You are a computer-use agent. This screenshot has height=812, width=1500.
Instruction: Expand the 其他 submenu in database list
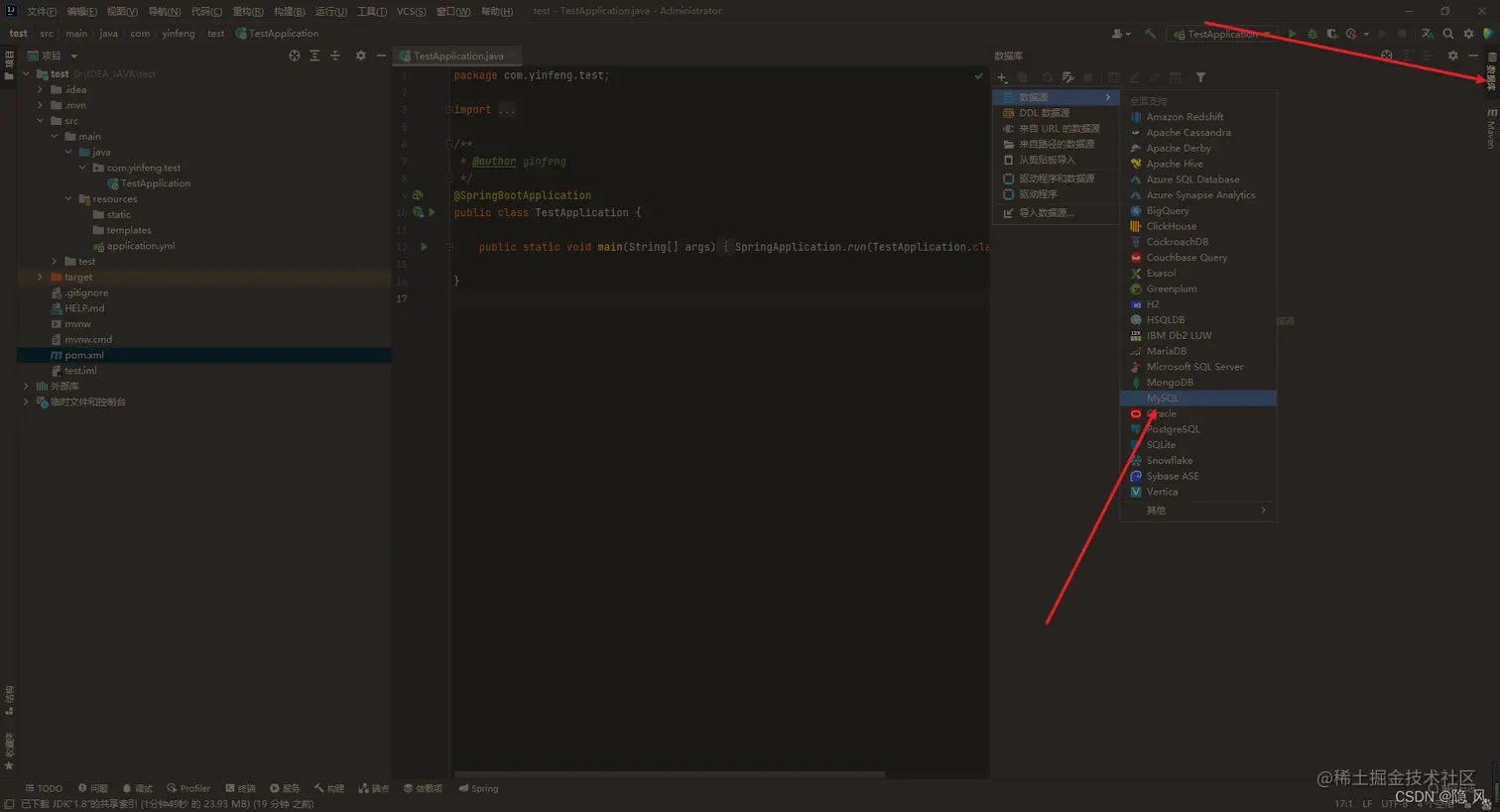(1198, 511)
